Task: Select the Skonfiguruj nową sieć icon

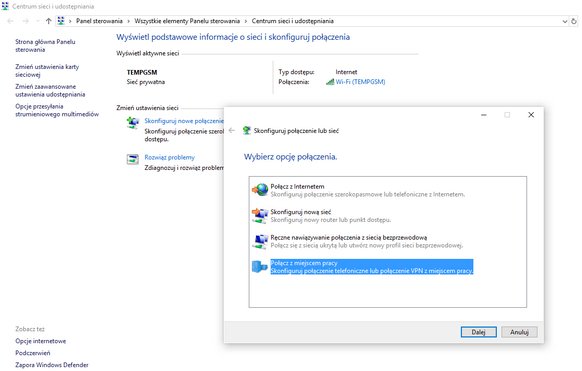Action: (260, 216)
